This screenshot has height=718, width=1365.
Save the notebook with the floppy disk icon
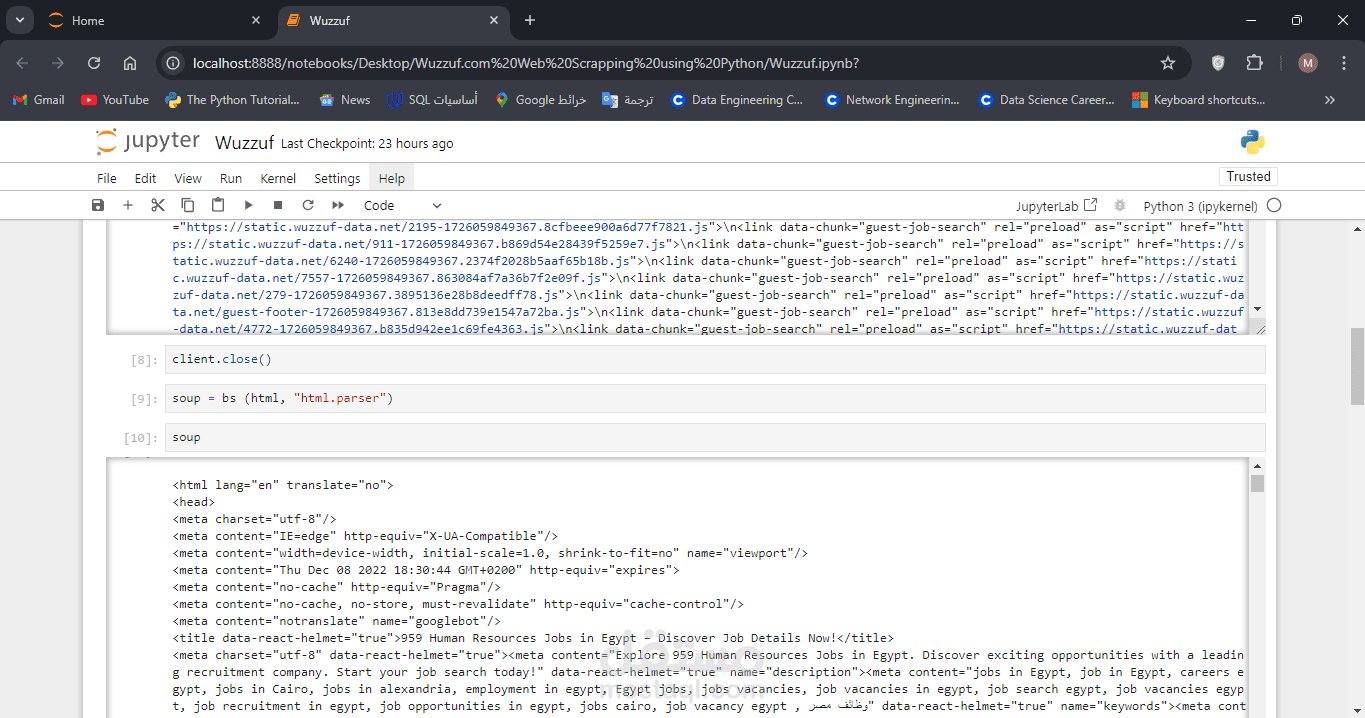click(98, 205)
